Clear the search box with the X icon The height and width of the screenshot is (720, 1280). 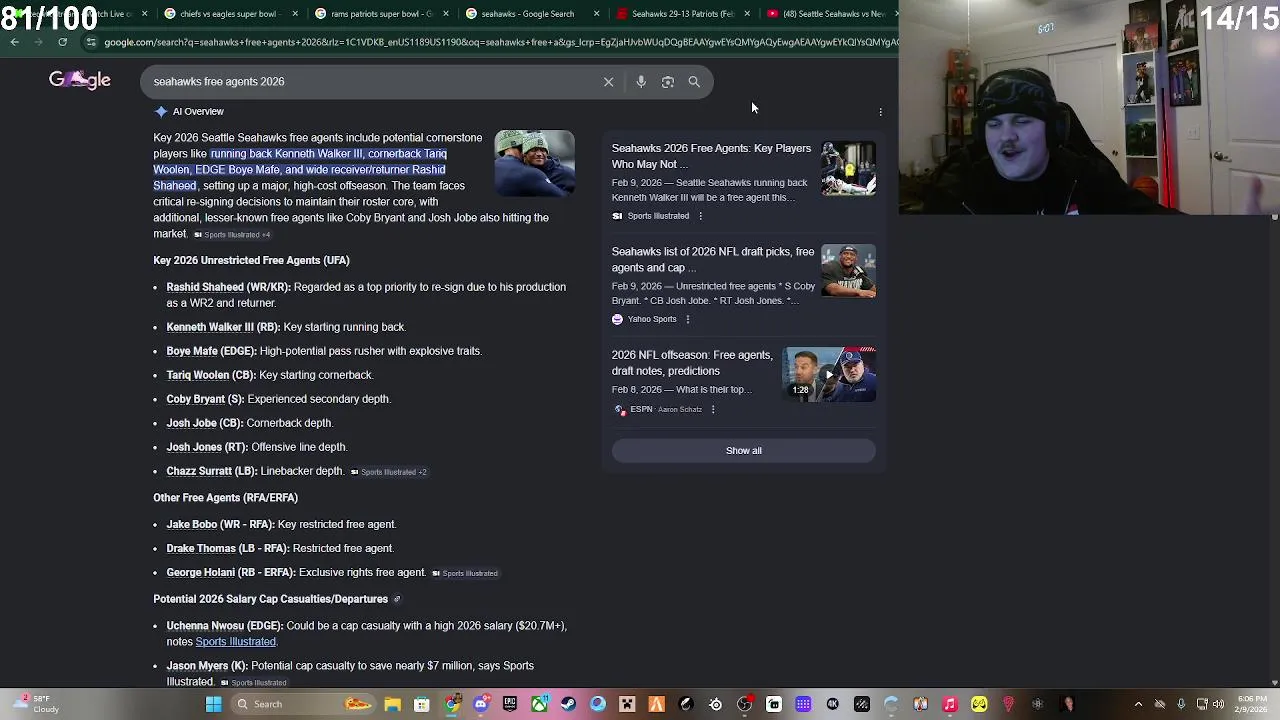pyautogui.click(x=608, y=82)
